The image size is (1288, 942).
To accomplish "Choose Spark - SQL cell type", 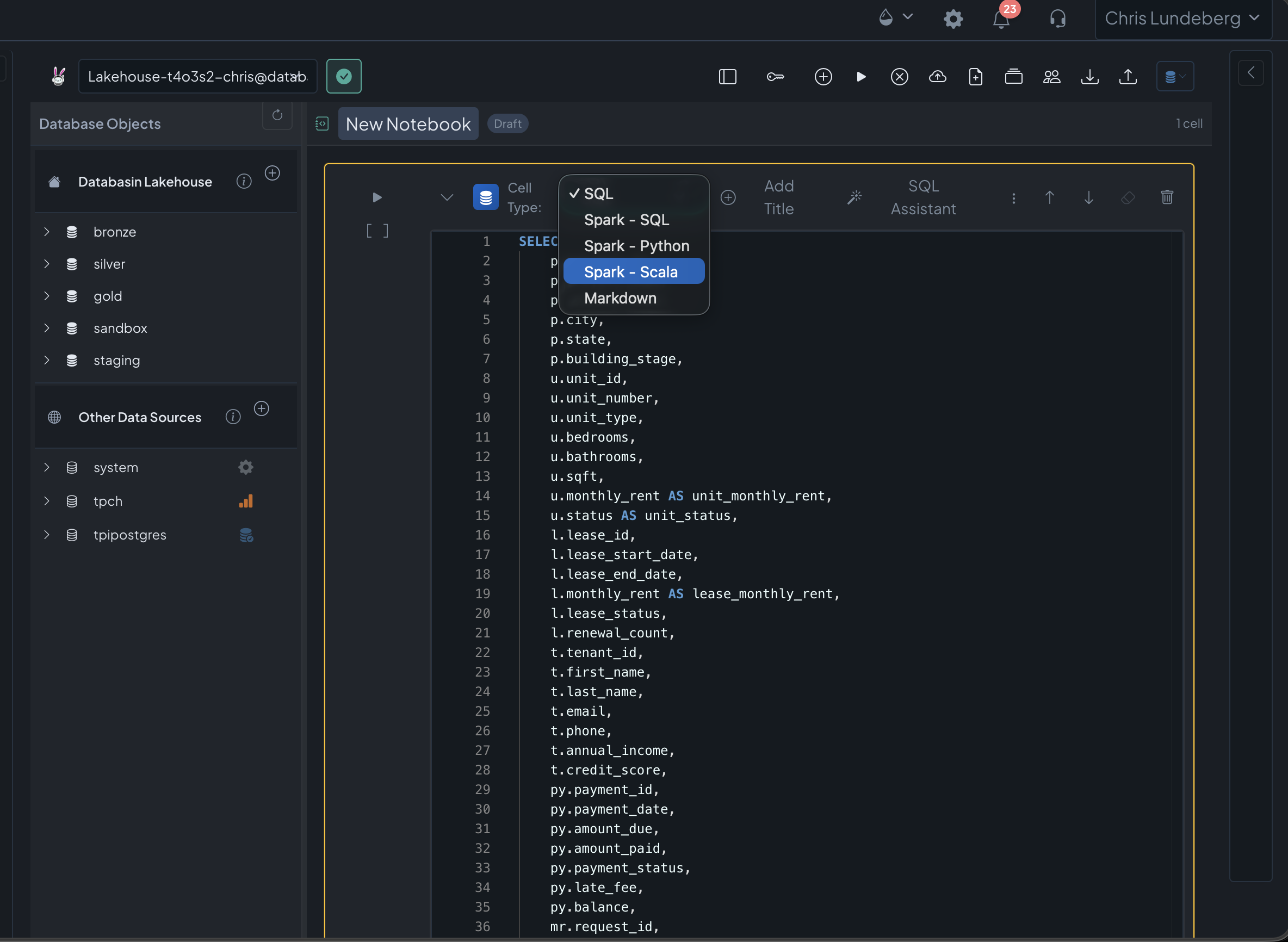I will coord(634,220).
